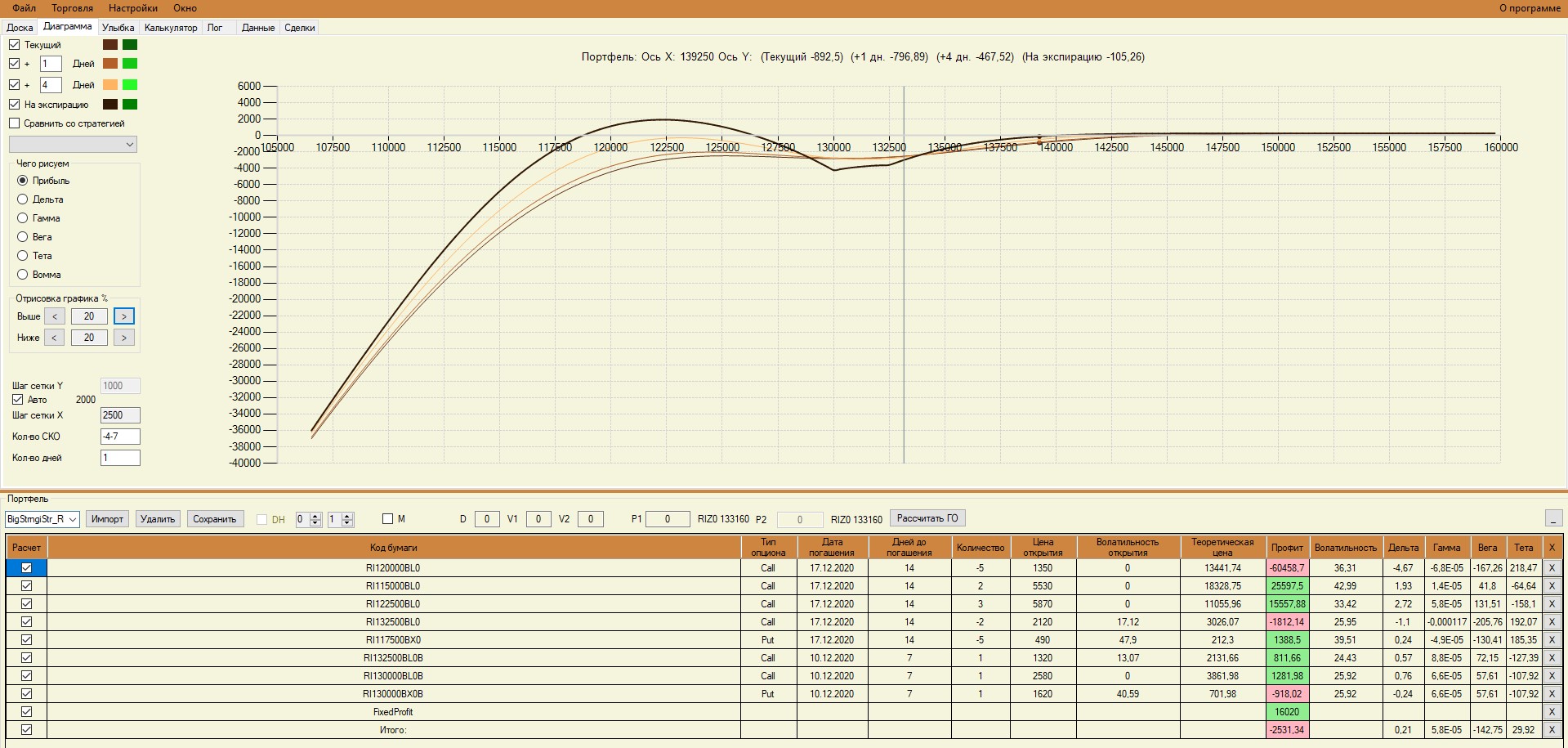Click the light orange swatch on the 4 Дней row
1568x748 pixels.
click(110, 85)
